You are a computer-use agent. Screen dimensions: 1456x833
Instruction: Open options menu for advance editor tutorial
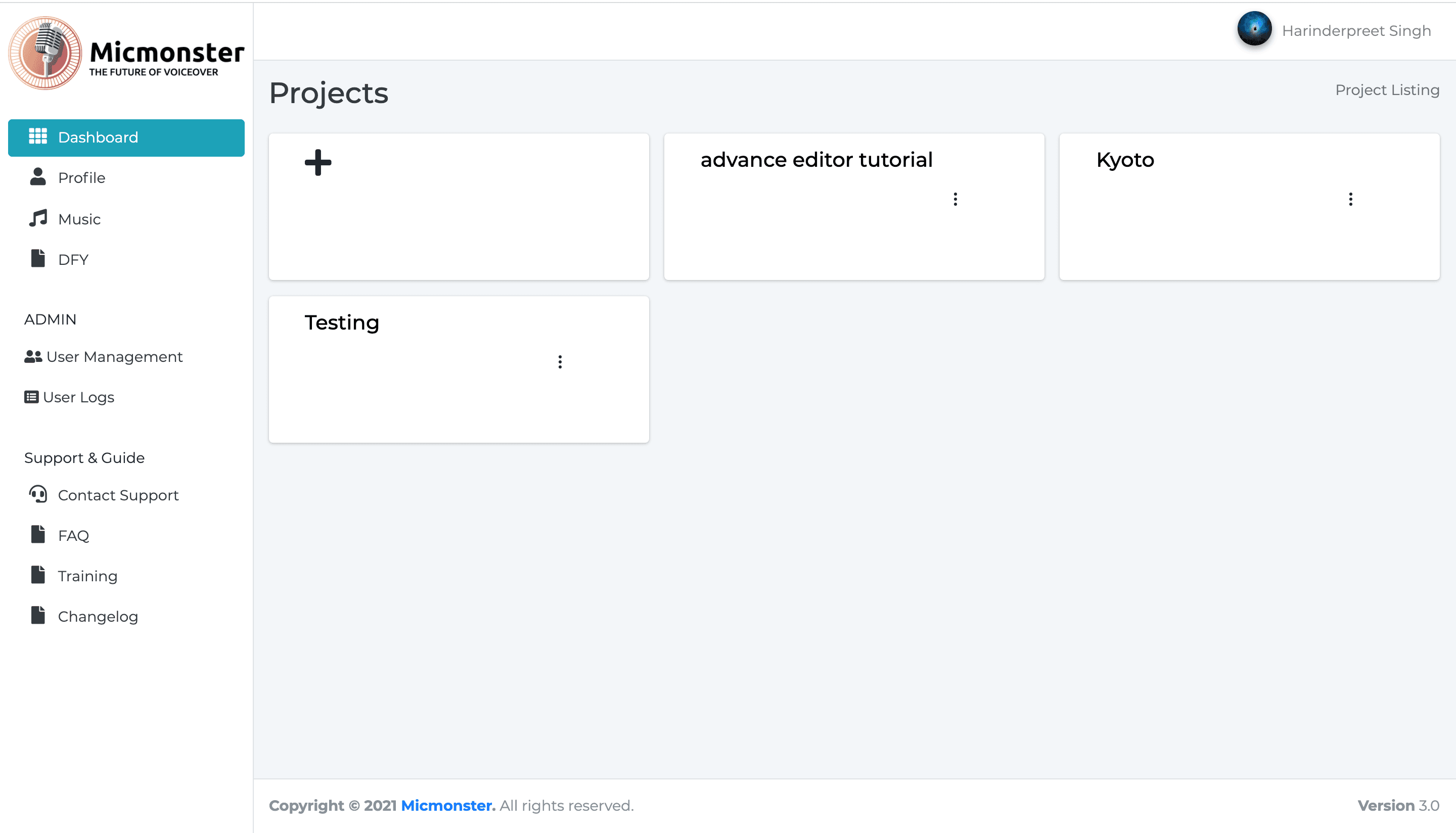coord(955,199)
